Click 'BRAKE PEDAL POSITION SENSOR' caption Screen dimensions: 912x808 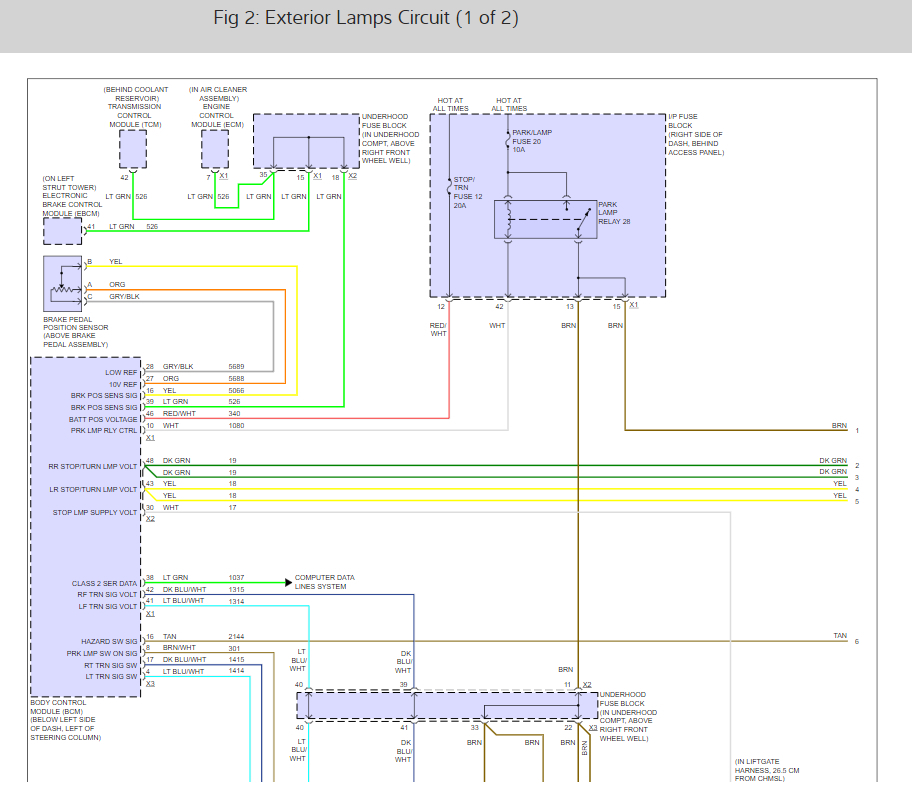point(76,332)
